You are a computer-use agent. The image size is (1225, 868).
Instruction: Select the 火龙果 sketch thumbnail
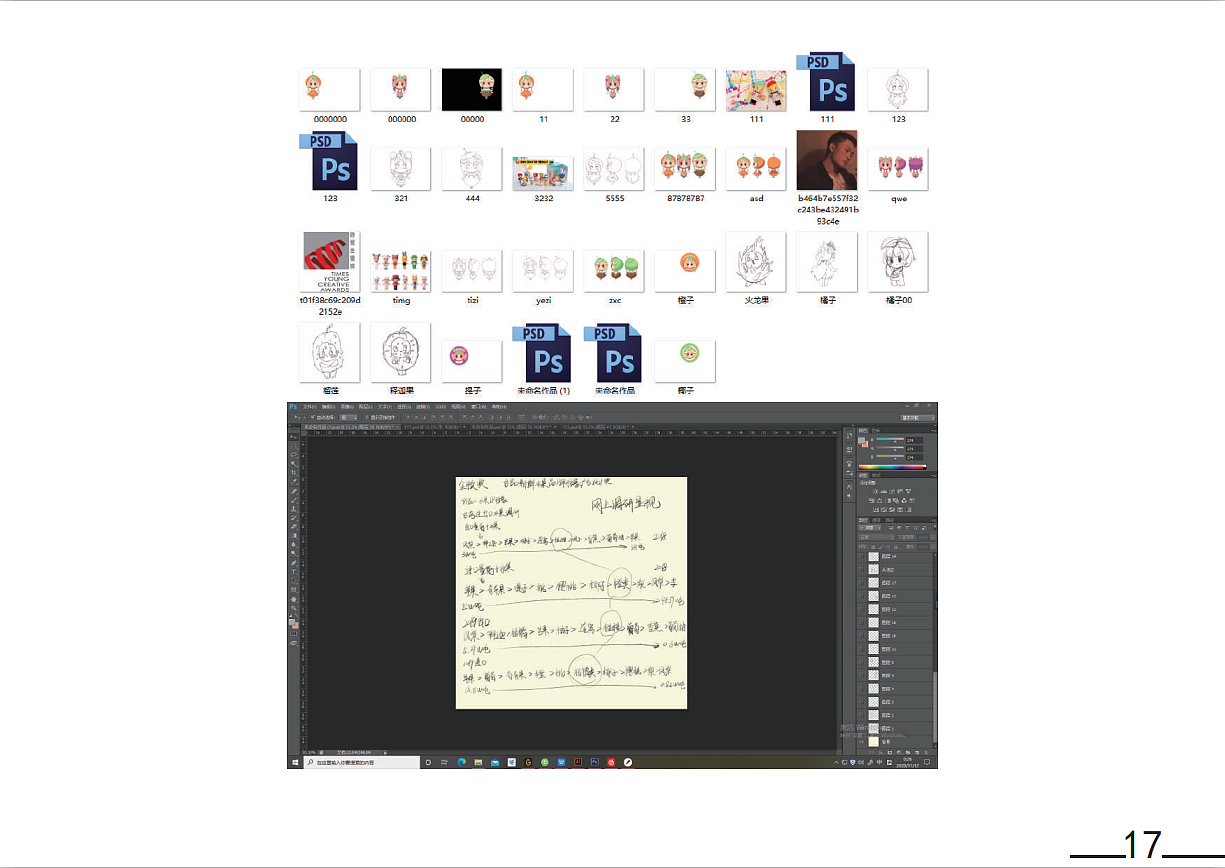tap(755, 262)
